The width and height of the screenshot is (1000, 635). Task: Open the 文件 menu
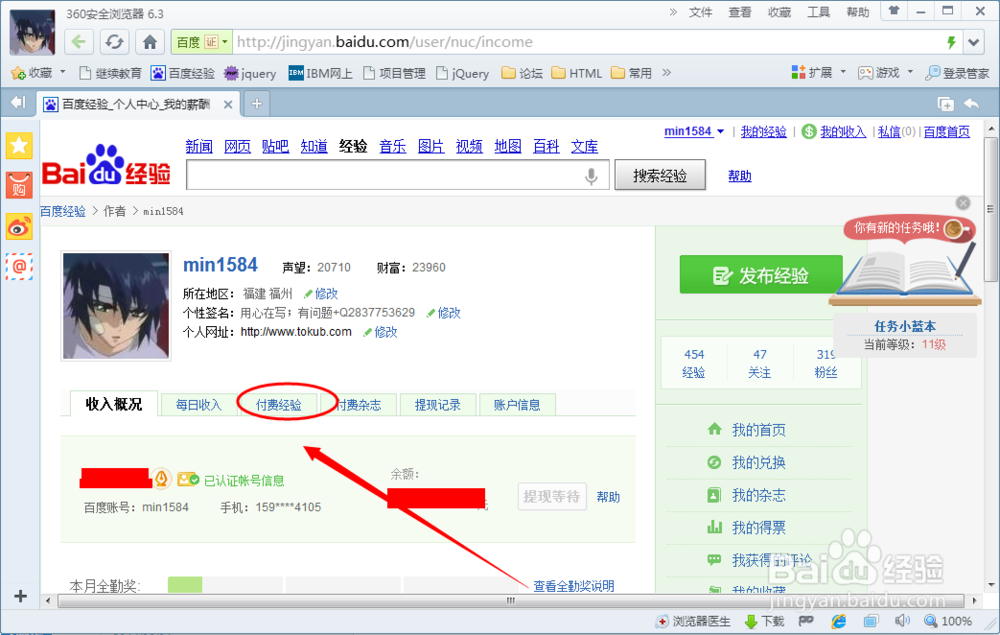(700, 12)
